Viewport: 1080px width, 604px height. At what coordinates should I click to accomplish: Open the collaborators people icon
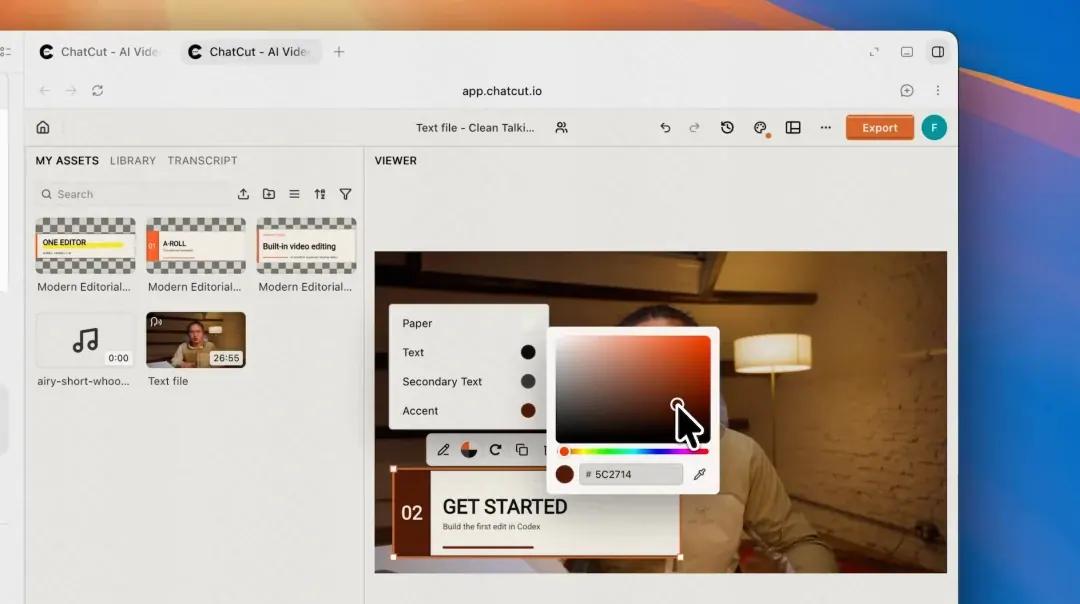click(561, 127)
